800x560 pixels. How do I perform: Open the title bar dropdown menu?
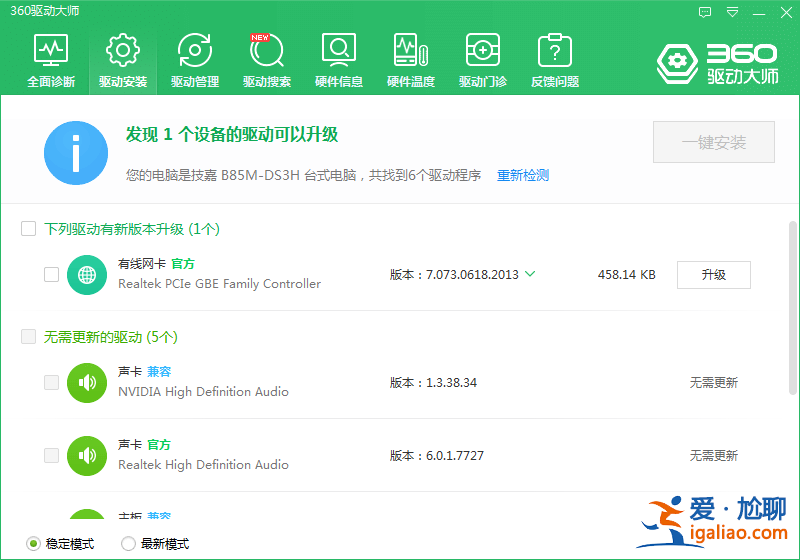point(732,12)
